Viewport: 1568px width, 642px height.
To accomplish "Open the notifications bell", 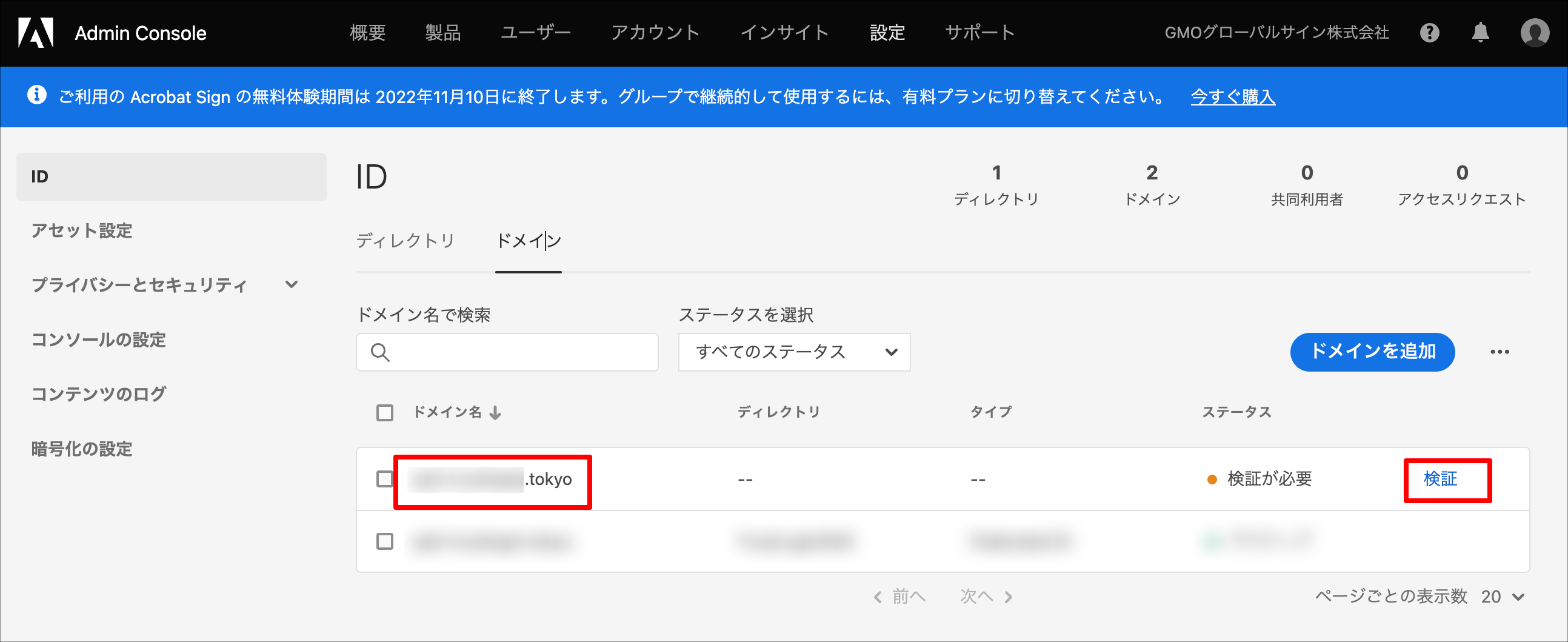I will point(1481,33).
